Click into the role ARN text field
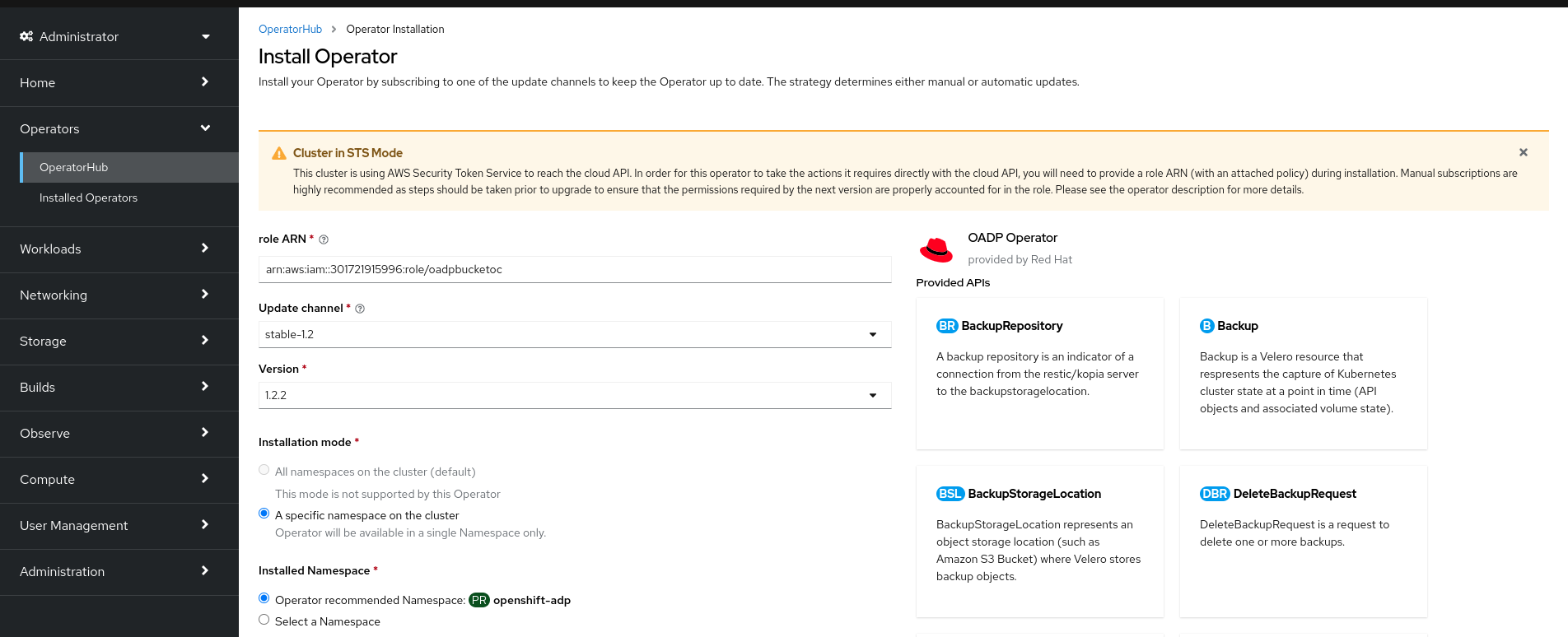 tap(574, 269)
